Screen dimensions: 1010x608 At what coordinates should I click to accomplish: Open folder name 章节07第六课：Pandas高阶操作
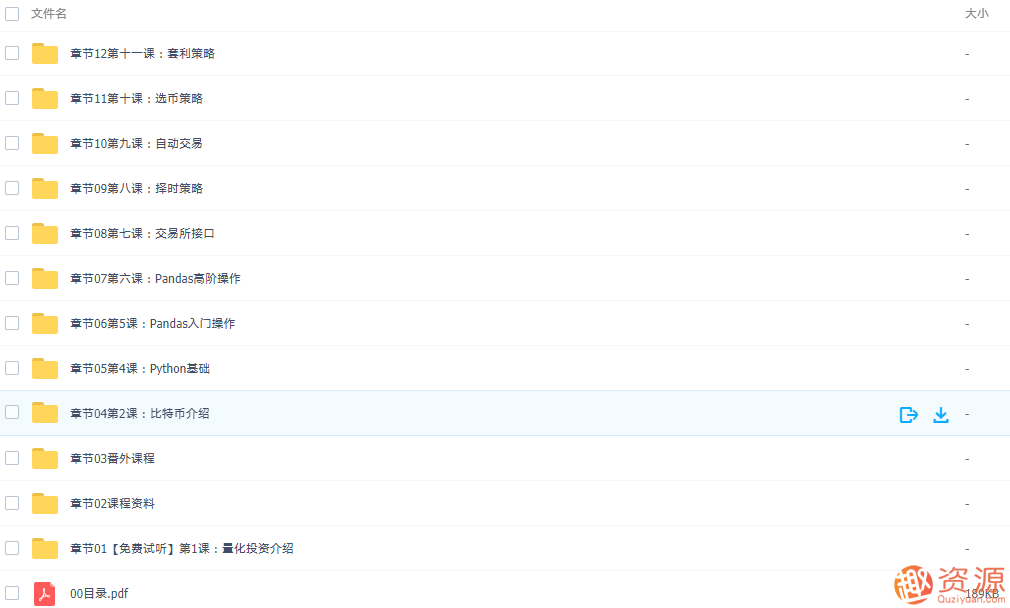[x=155, y=279]
